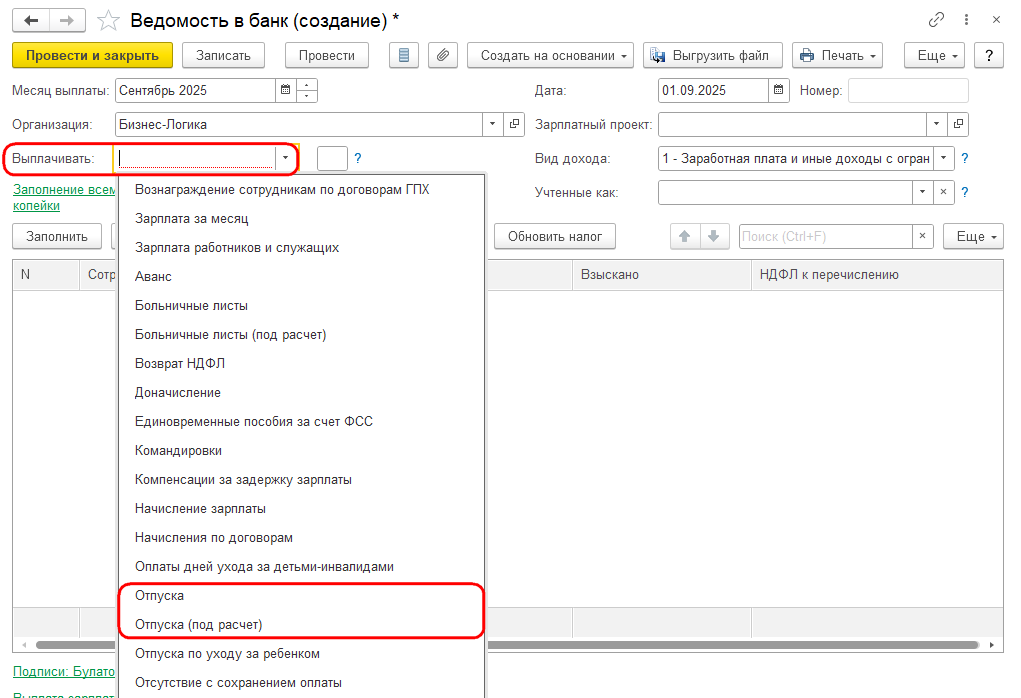1021x698 pixels.
Task: Select Больничные листы option
Action: click(301, 306)
